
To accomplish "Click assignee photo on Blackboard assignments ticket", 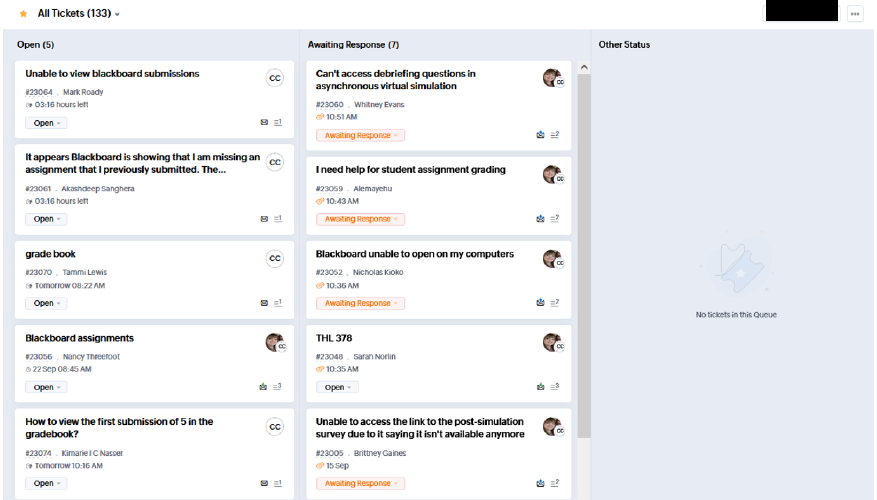I will tap(275, 343).
